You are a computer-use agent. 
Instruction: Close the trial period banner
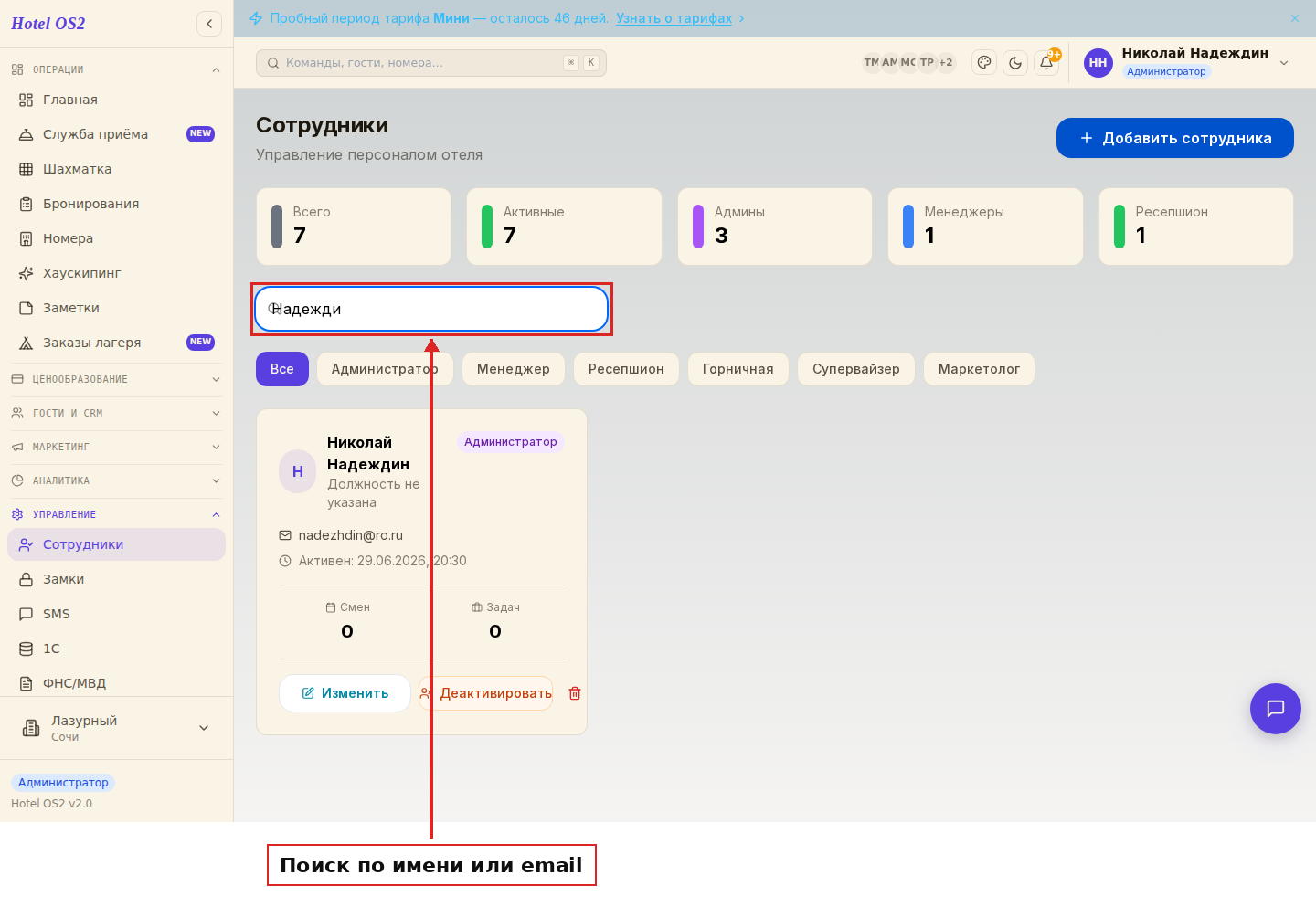(x=1295, y=18)
